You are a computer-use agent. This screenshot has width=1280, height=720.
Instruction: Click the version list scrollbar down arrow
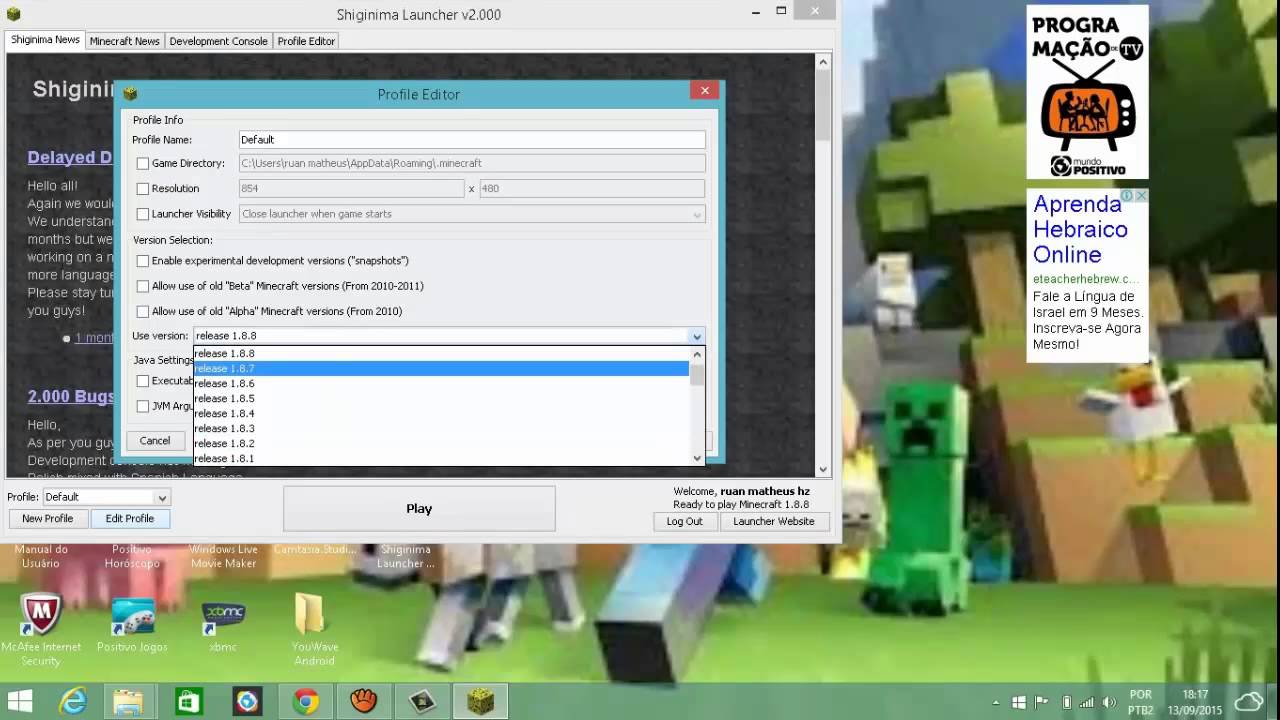[x=698, y=458]
